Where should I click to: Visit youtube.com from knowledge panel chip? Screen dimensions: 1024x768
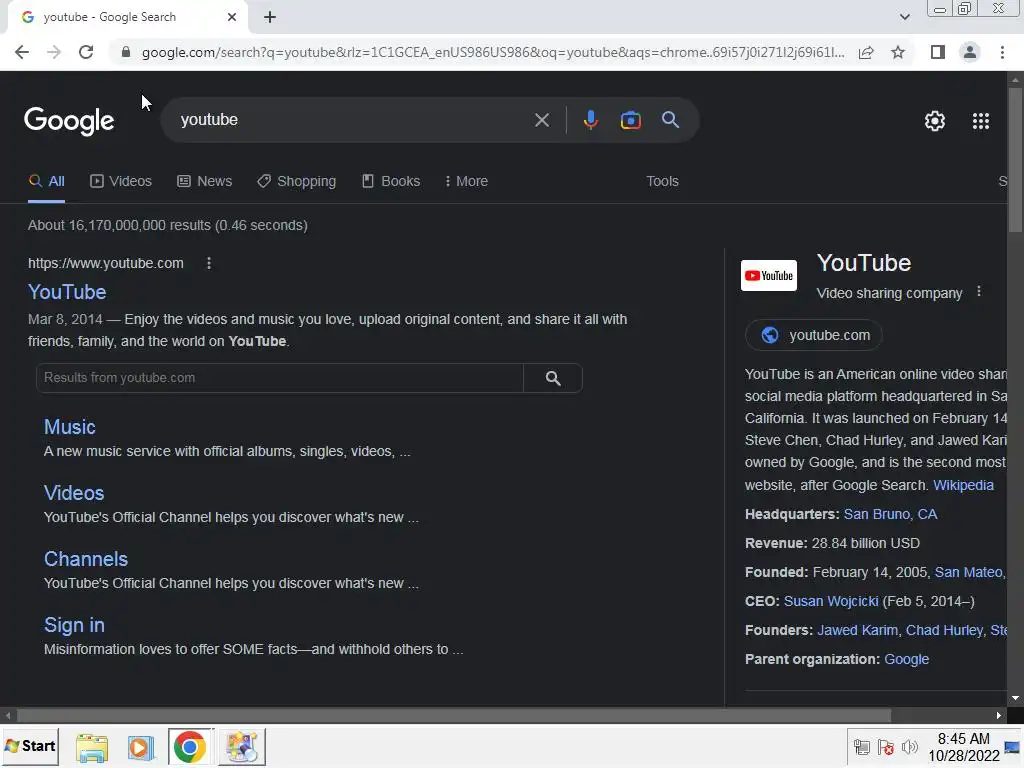(814, 335)
